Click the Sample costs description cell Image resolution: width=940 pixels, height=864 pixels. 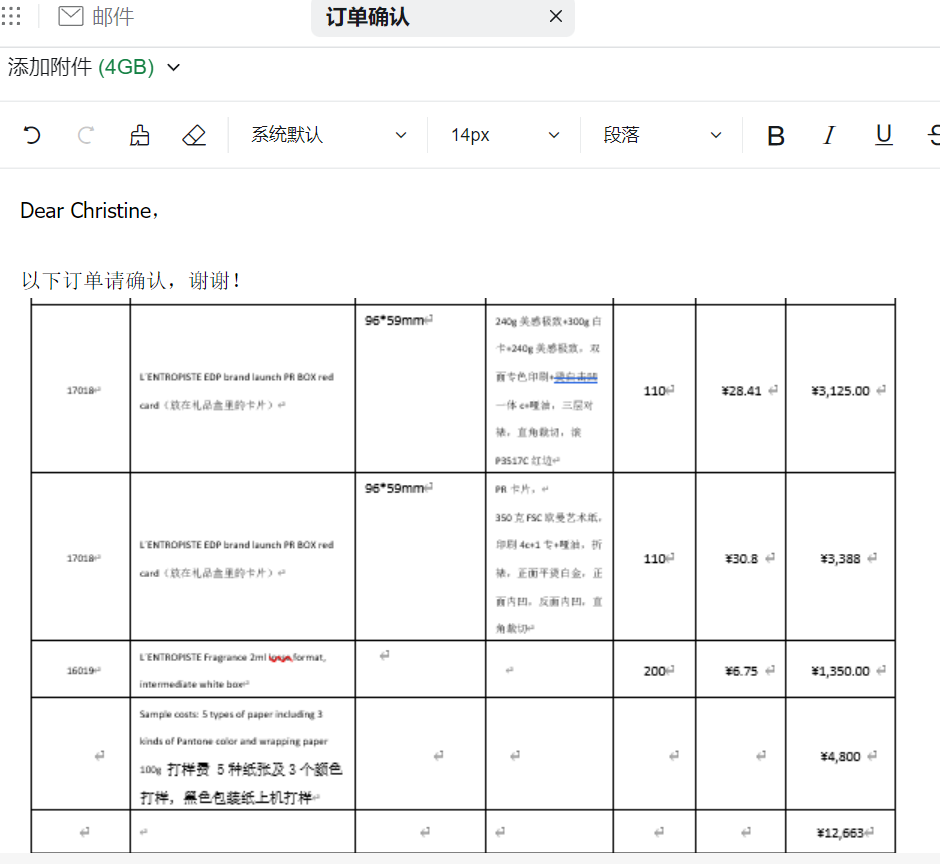pyautogui.click(x=243, y=754)
